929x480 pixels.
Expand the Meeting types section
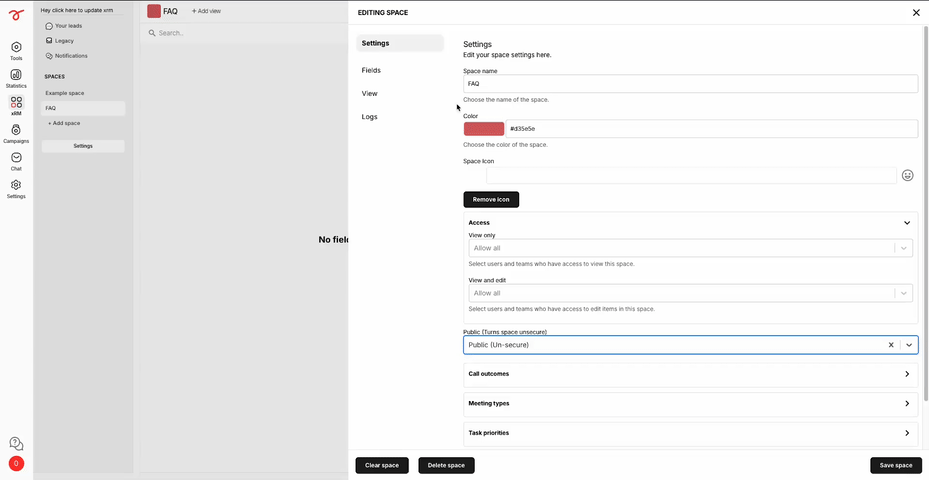pos(690,404)
